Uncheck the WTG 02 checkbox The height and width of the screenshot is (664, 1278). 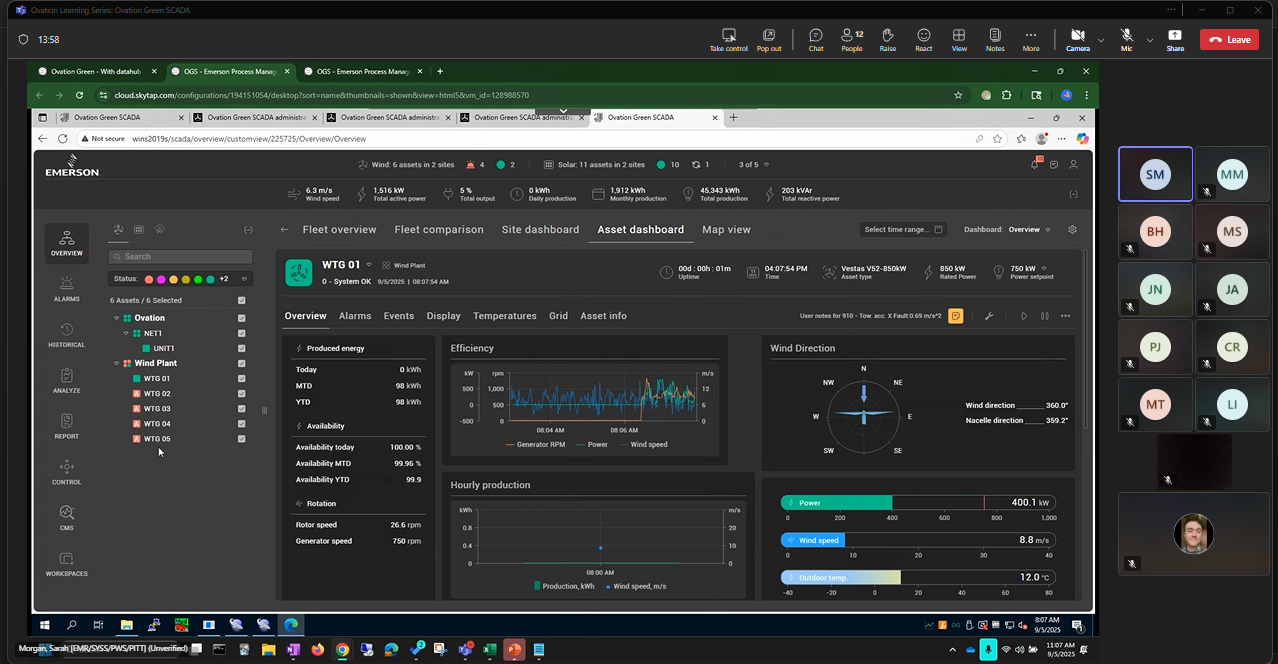point(241,394)
